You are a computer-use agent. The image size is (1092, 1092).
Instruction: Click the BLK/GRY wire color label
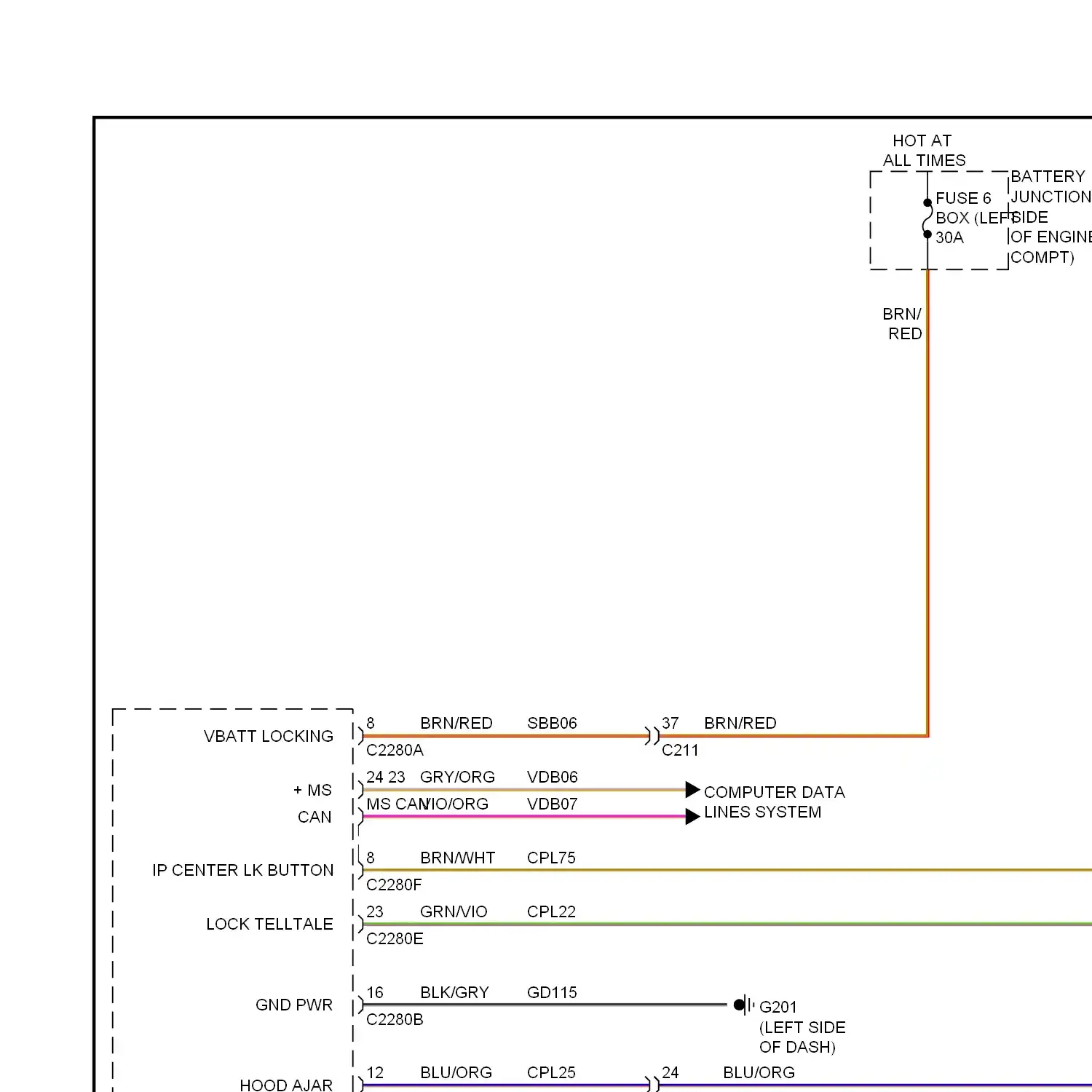(454, 992)
